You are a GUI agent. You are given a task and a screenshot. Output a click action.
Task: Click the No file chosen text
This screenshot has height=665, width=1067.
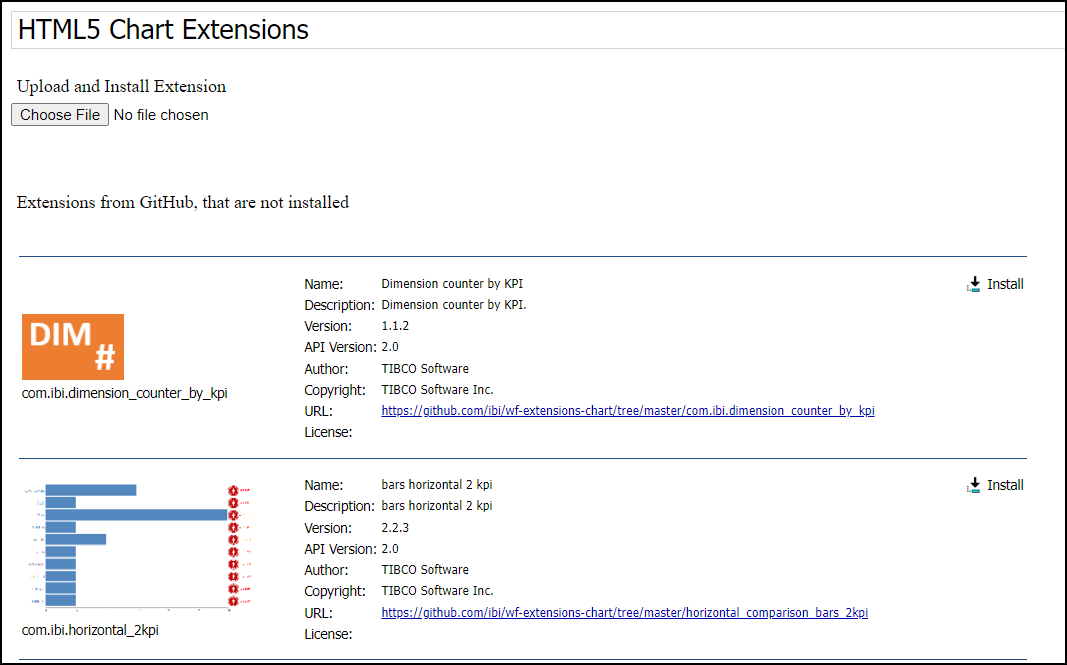[x=160, y=114]
